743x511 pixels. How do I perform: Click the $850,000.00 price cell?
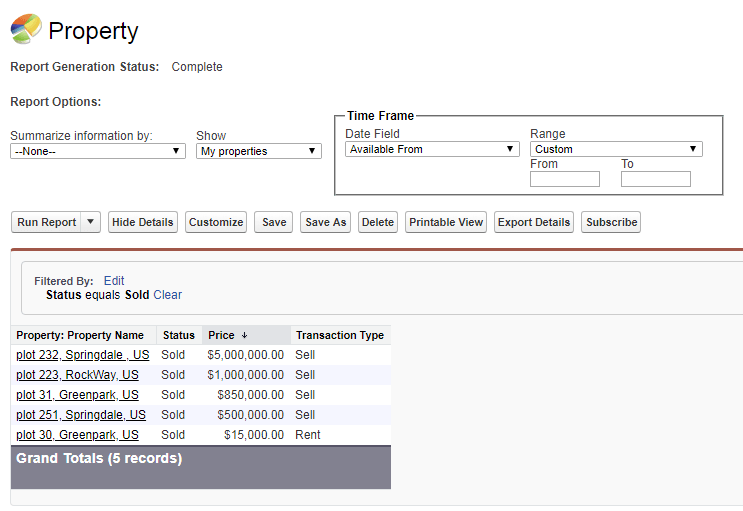250,395
